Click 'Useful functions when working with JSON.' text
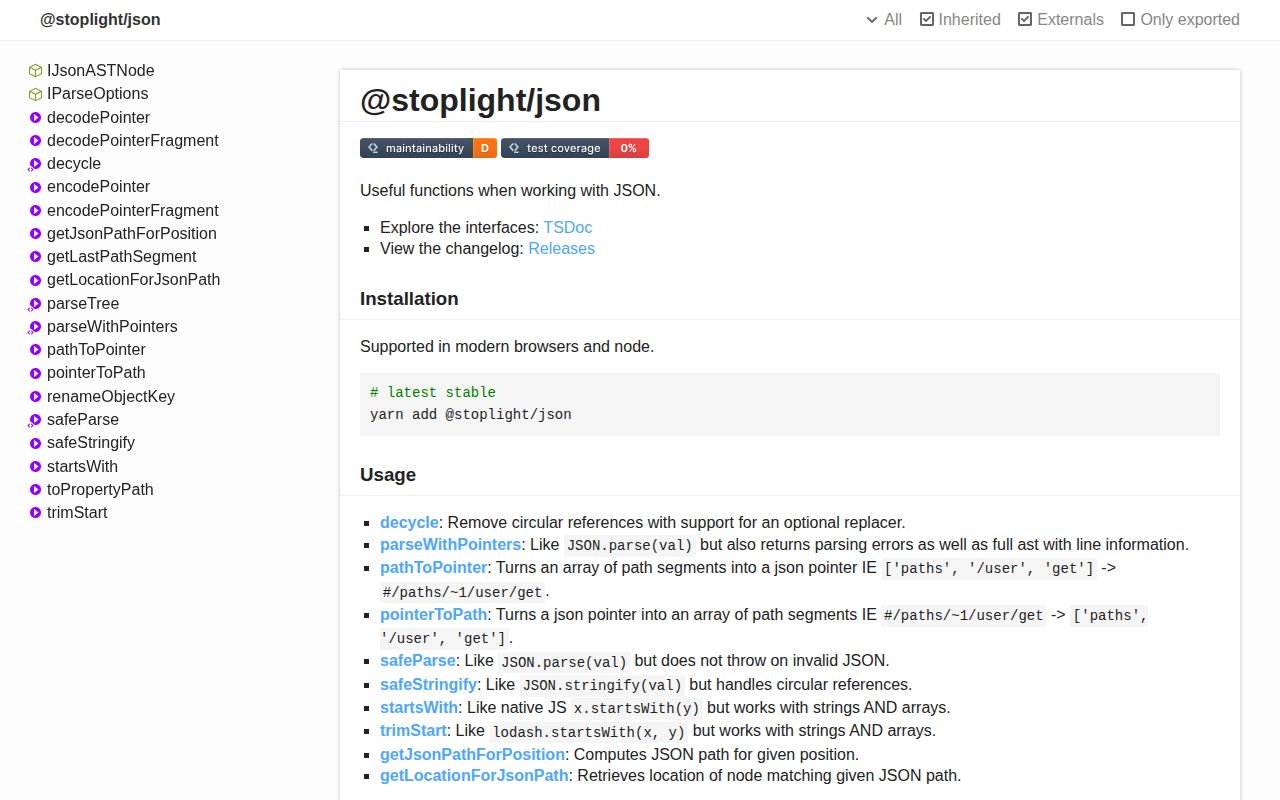The width and height of the screenshot is (1280, 800). click(x=510, y=190)
